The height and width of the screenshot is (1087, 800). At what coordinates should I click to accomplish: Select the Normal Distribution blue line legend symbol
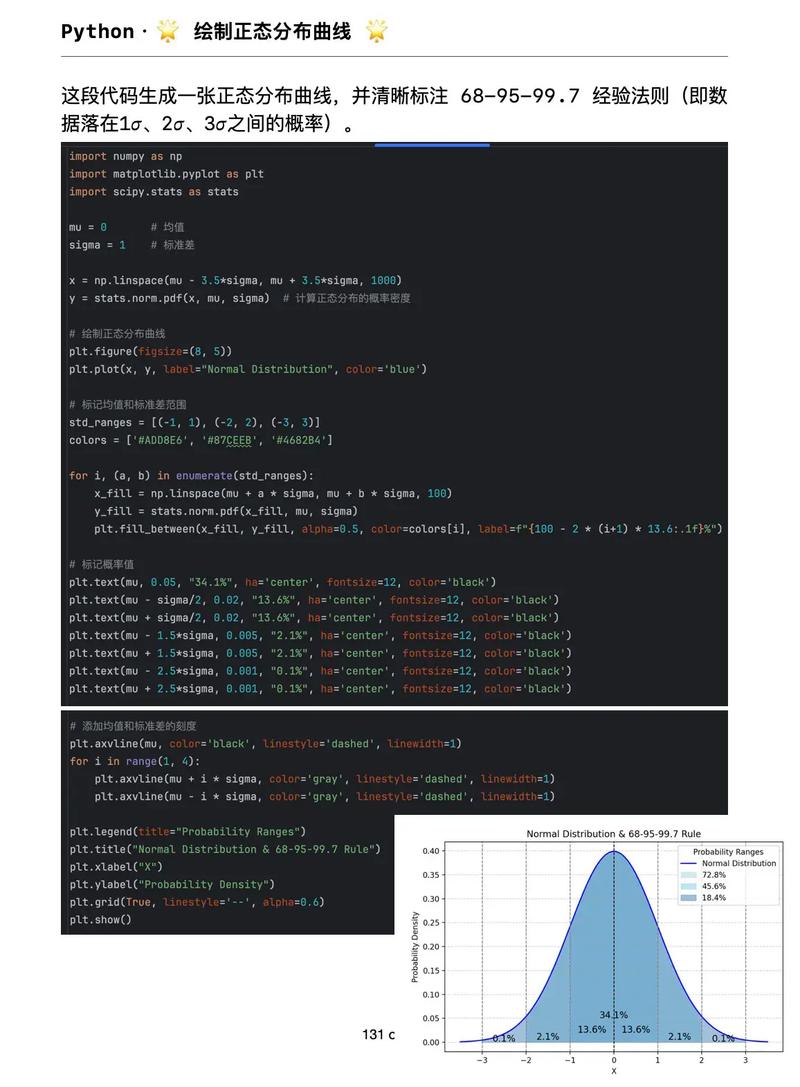coord(688,863)
